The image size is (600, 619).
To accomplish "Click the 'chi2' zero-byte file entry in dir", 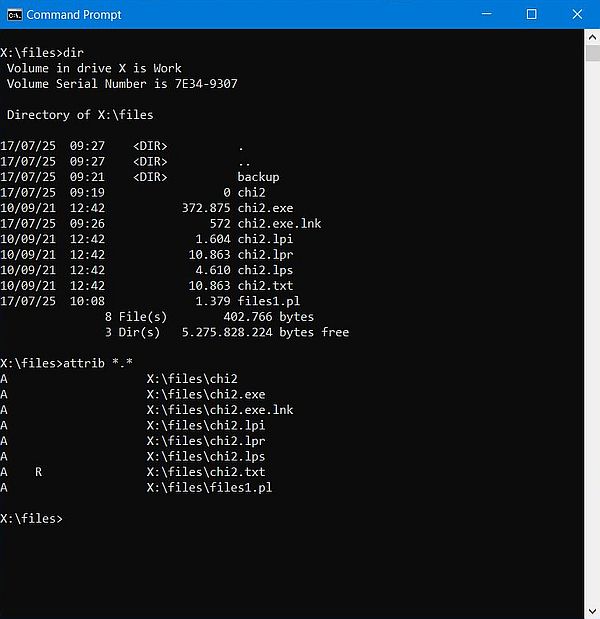I will (251, 192).
